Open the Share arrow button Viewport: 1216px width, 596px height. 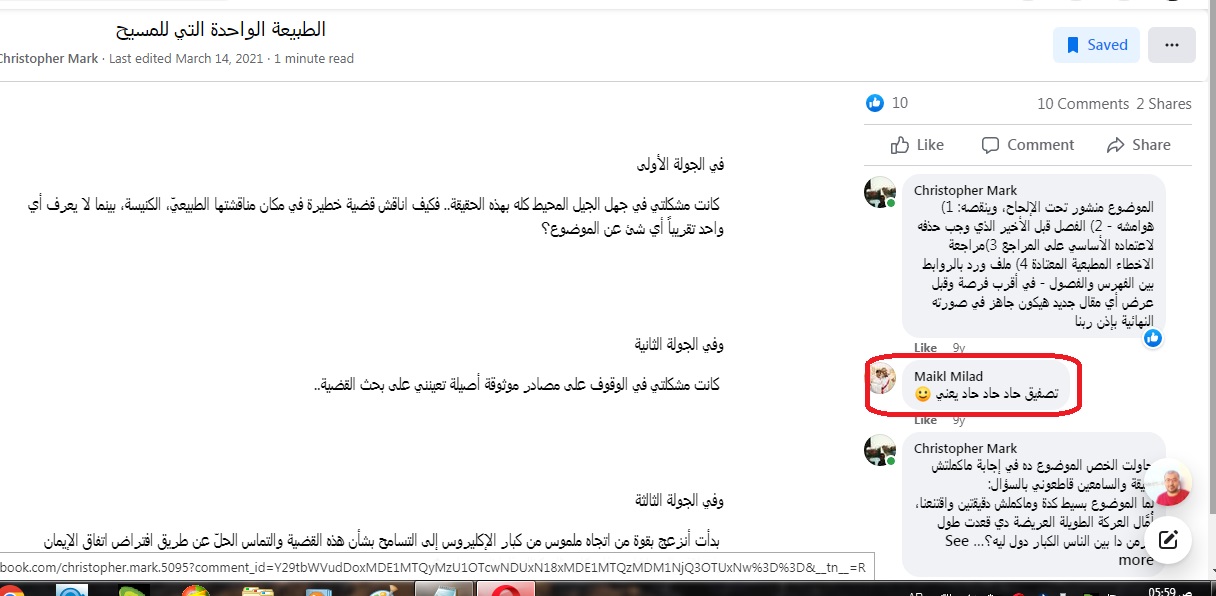1138,145
